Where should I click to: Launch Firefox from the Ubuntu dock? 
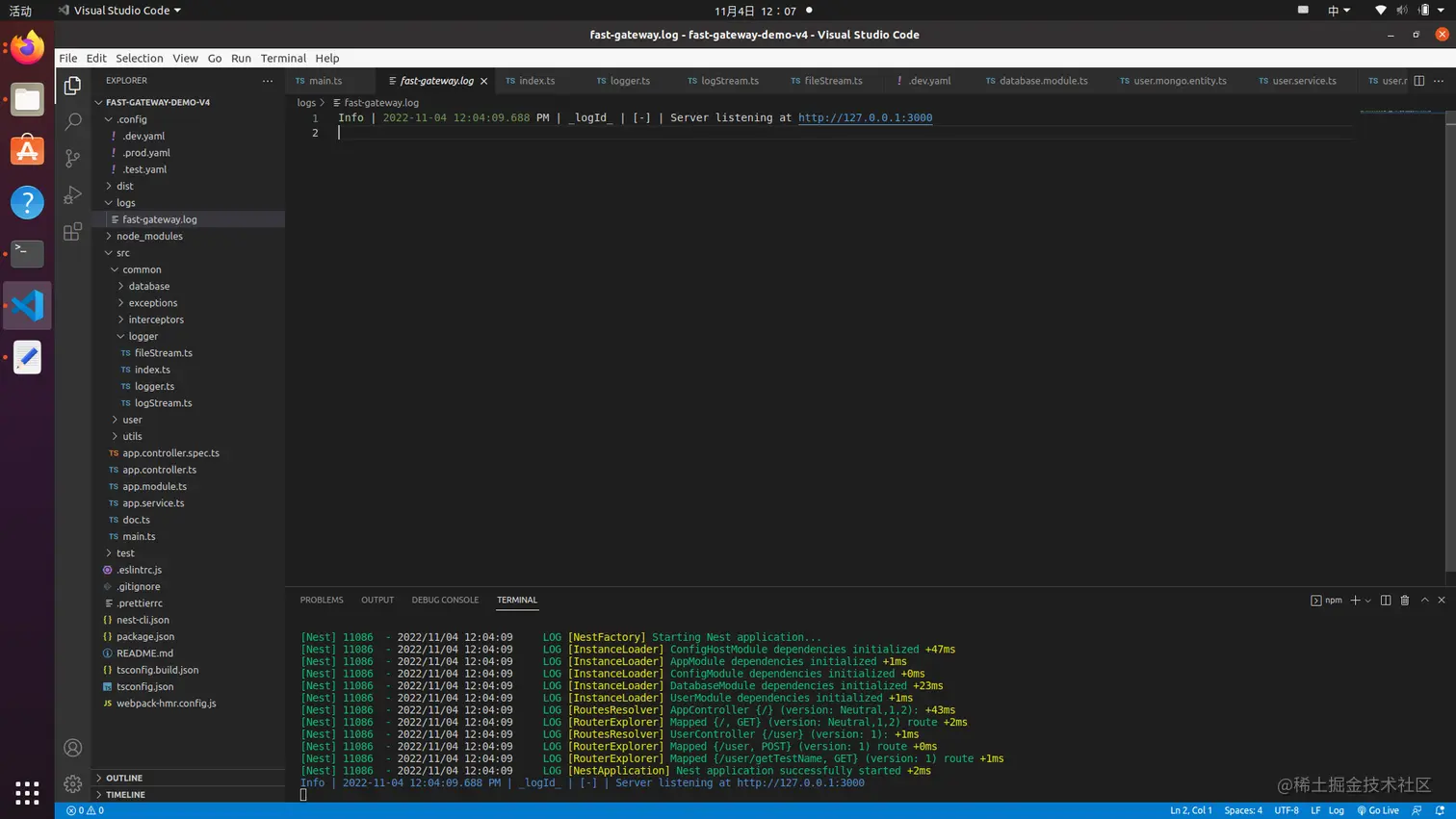[27, 47]
